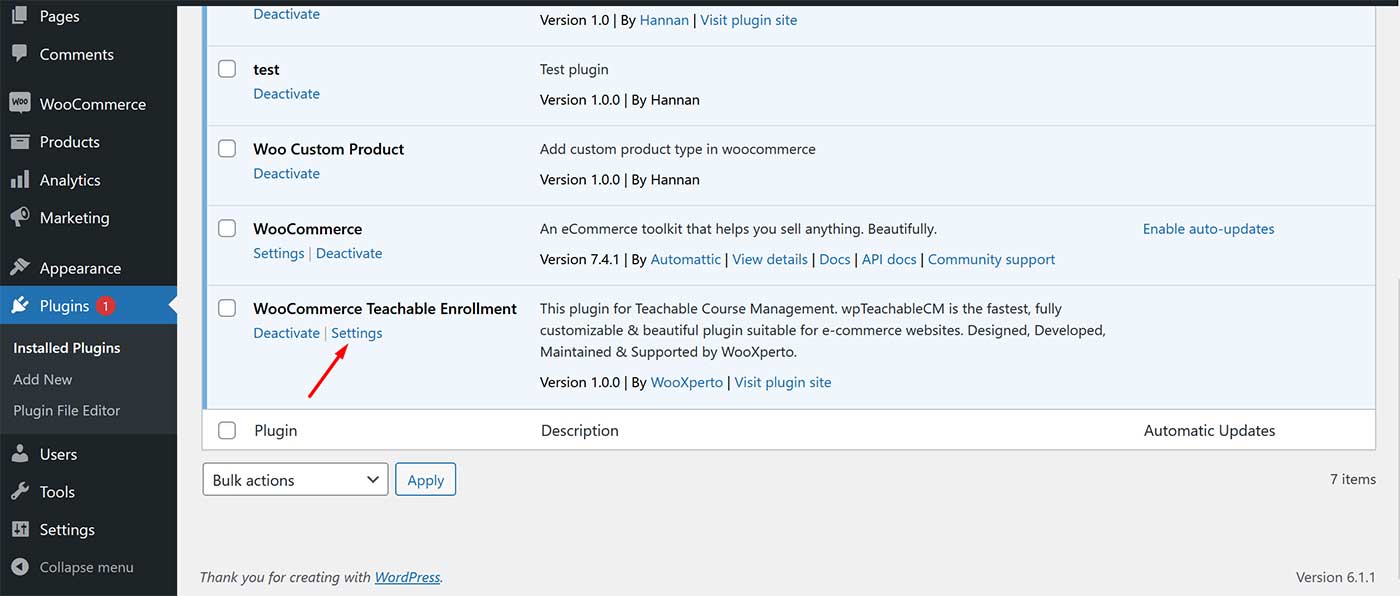Click Visit plugin site in the top row
The image size is (1400, 596).
click(x=749, y=20)
